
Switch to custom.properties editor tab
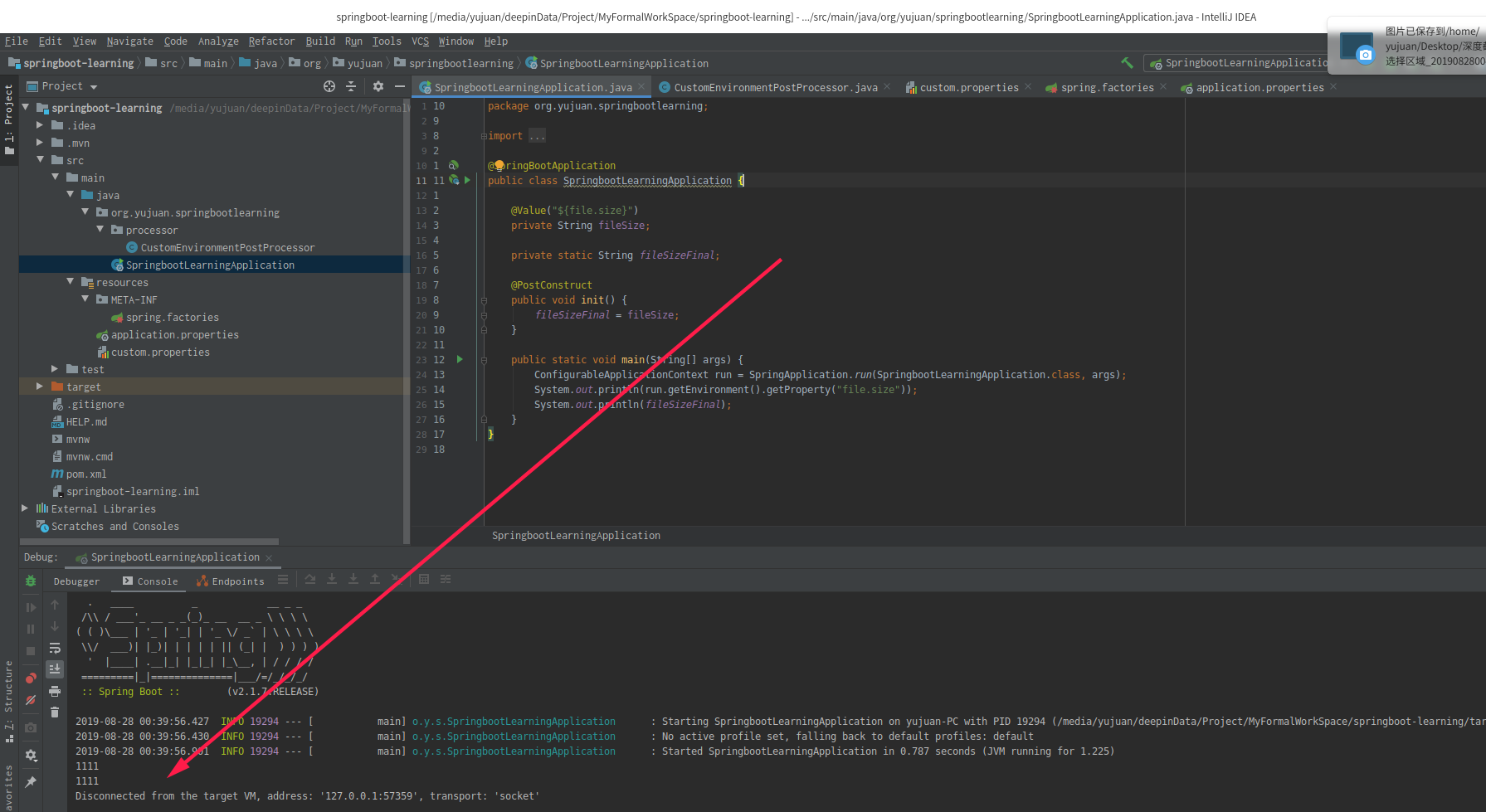(x=968, y=87)
